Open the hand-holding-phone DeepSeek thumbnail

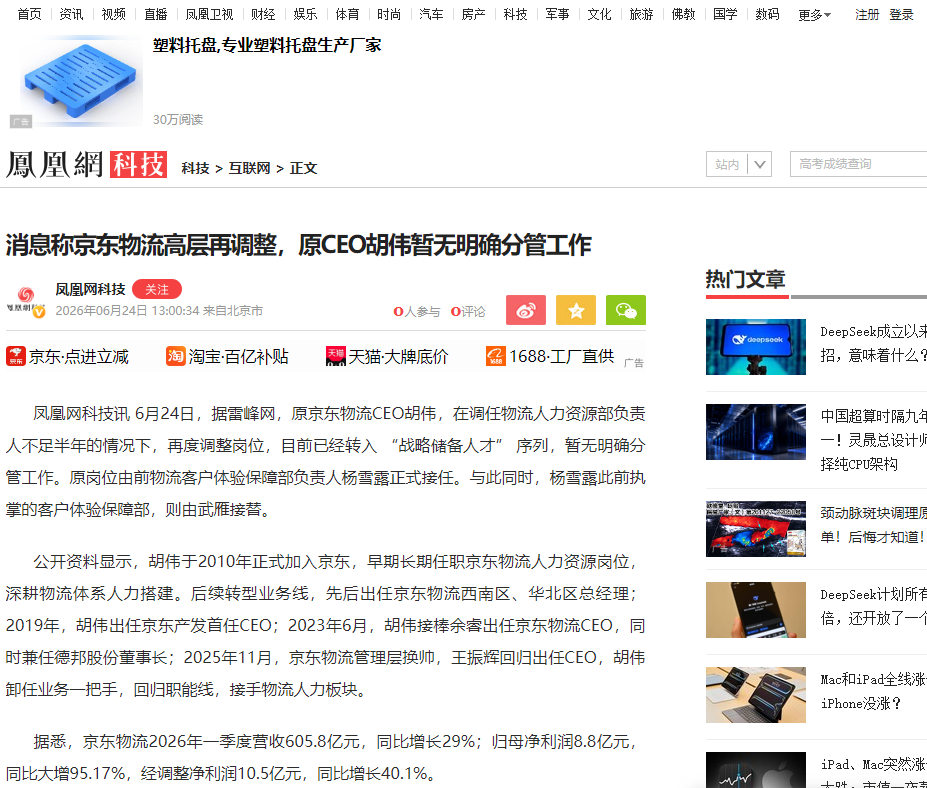pyautogui.click(x=756, y=610)
